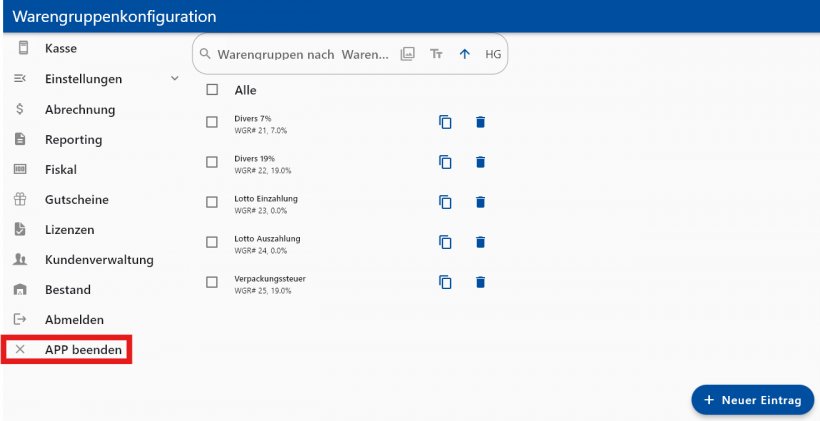Copy the Lotto Auszahlung entry

445,242
